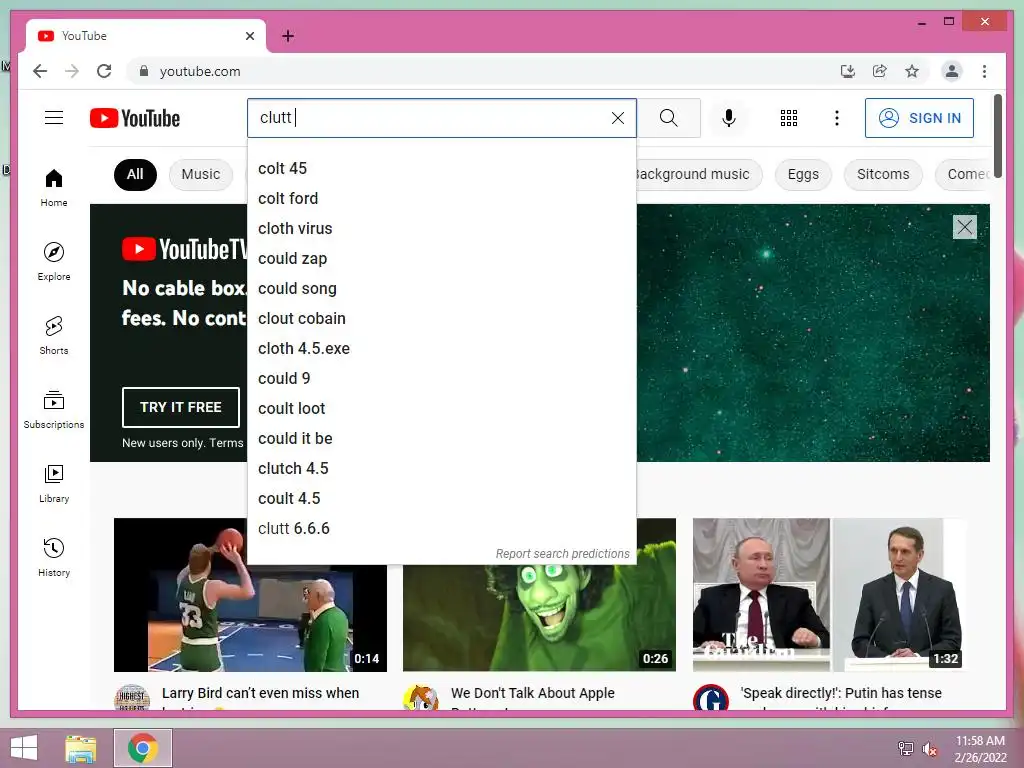Click Report search predictions link

tap(562, 554)
